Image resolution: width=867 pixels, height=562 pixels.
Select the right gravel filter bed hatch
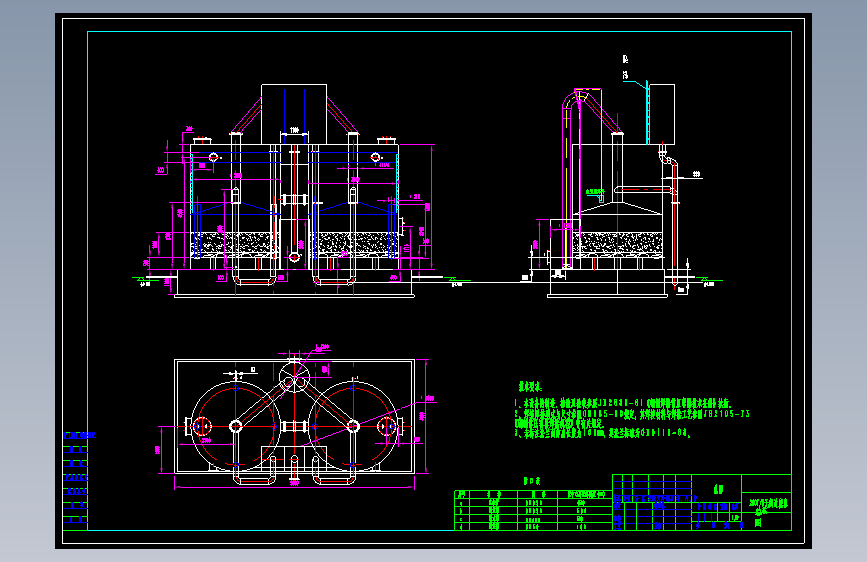354,244
